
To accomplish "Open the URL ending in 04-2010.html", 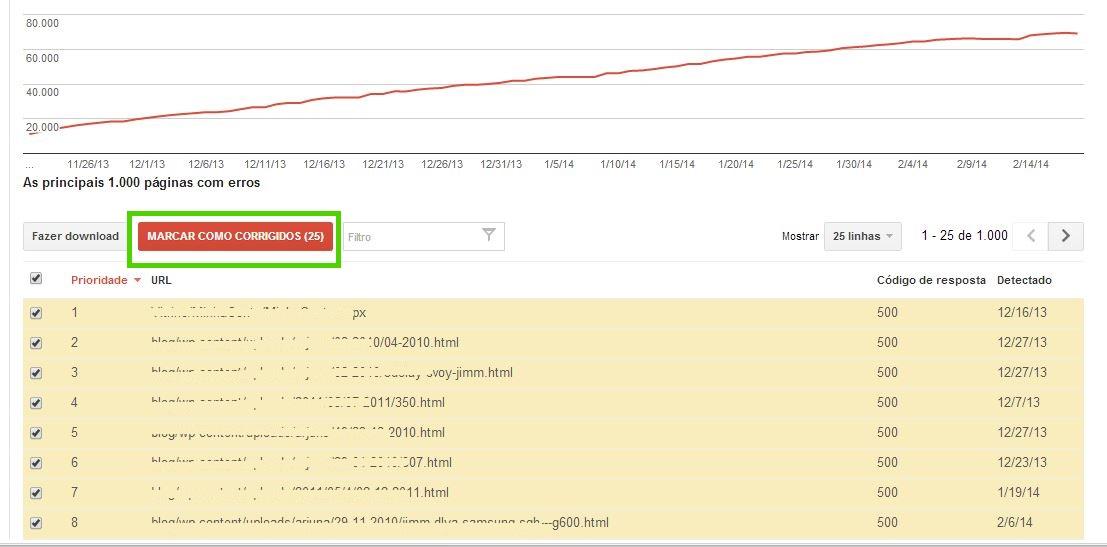I will pos(290,343).
